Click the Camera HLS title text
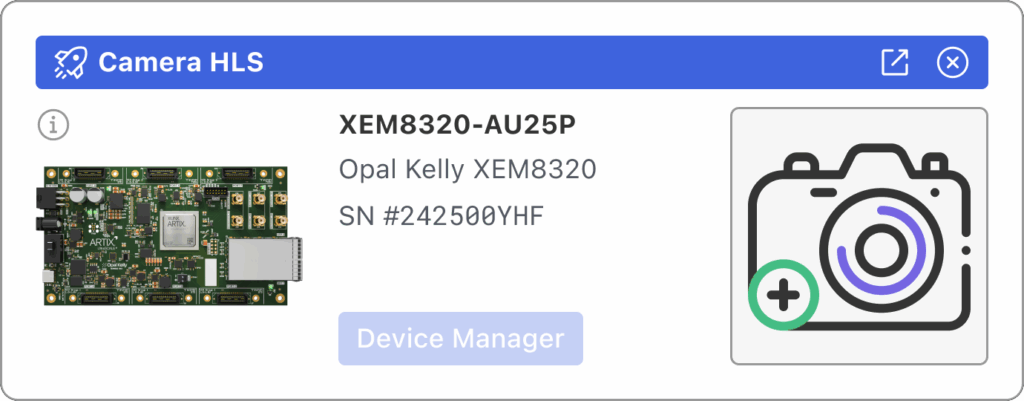Viewport: 1024px width, 401px height. point(181,63)
